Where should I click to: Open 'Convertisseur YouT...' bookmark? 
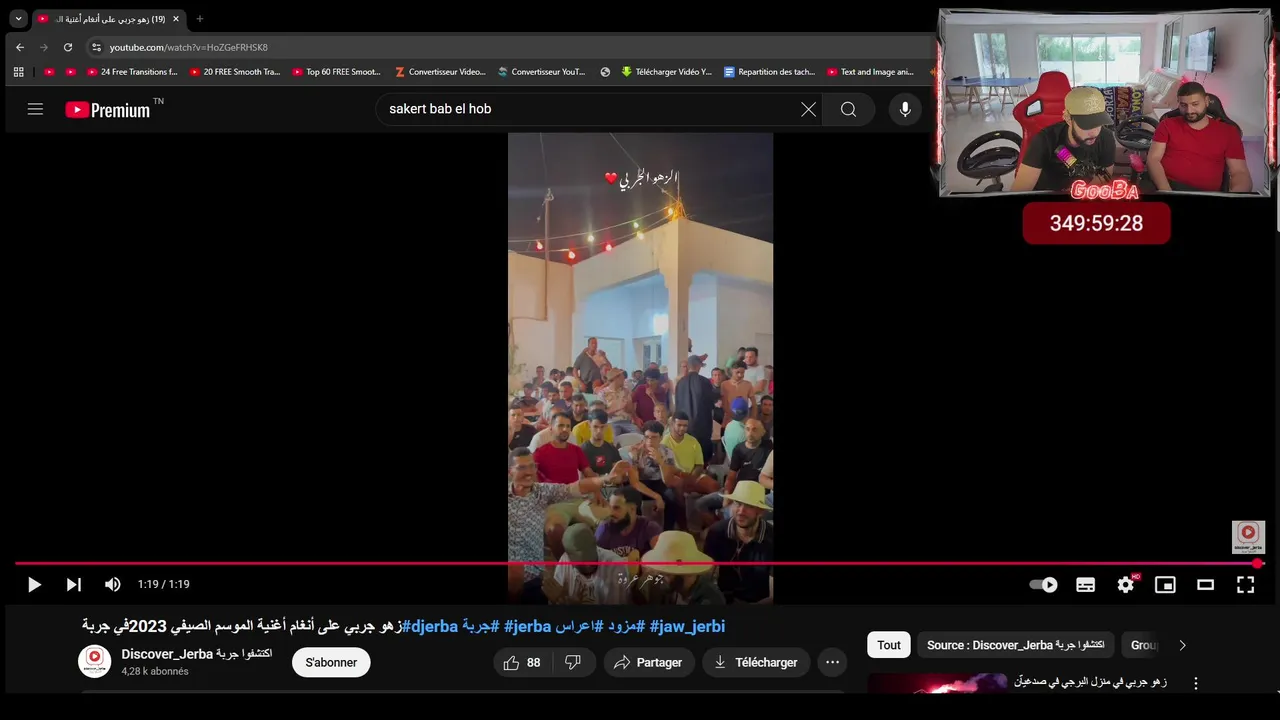tap(542, 72)
